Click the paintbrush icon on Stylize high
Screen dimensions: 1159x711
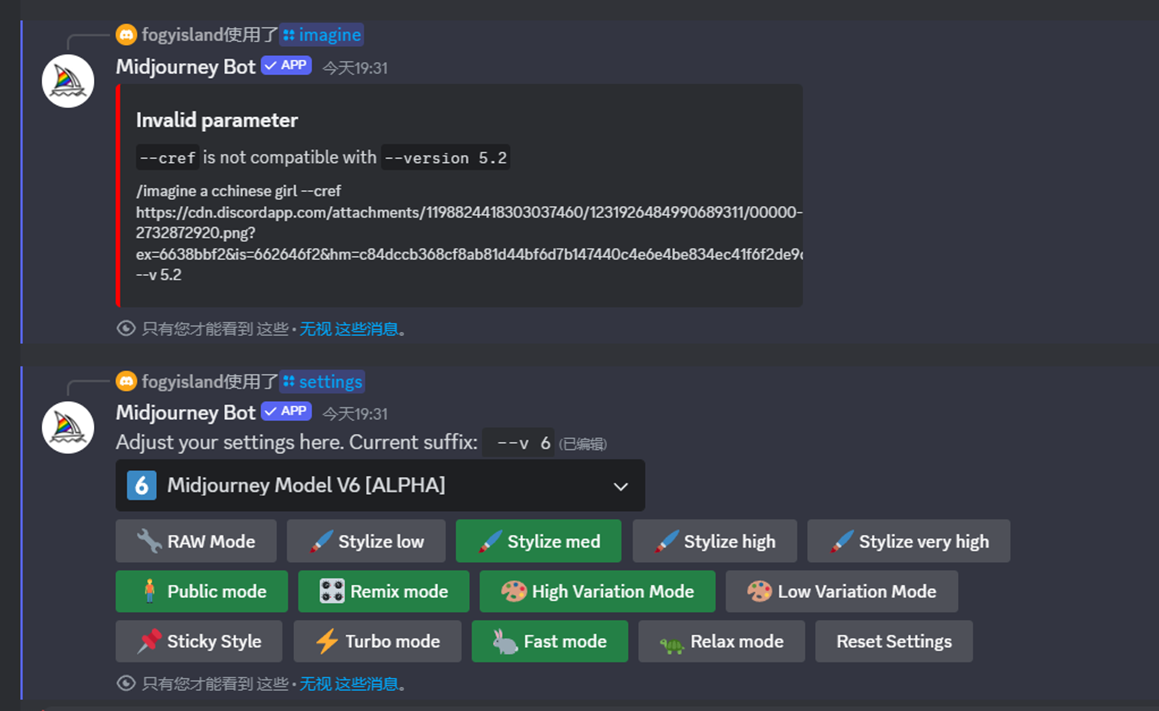tap(667, 541)
